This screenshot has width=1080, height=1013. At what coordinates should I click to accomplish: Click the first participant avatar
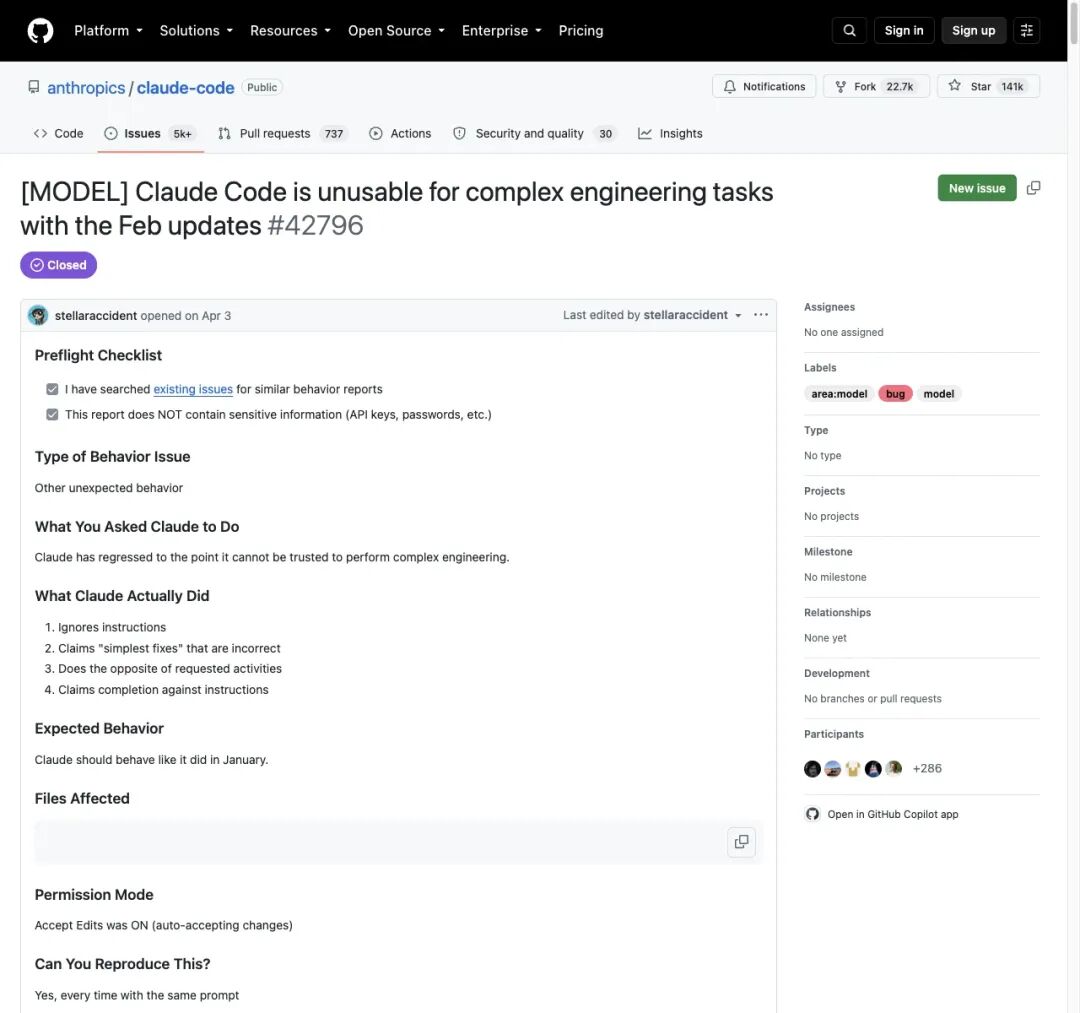[x=812, y=769]
